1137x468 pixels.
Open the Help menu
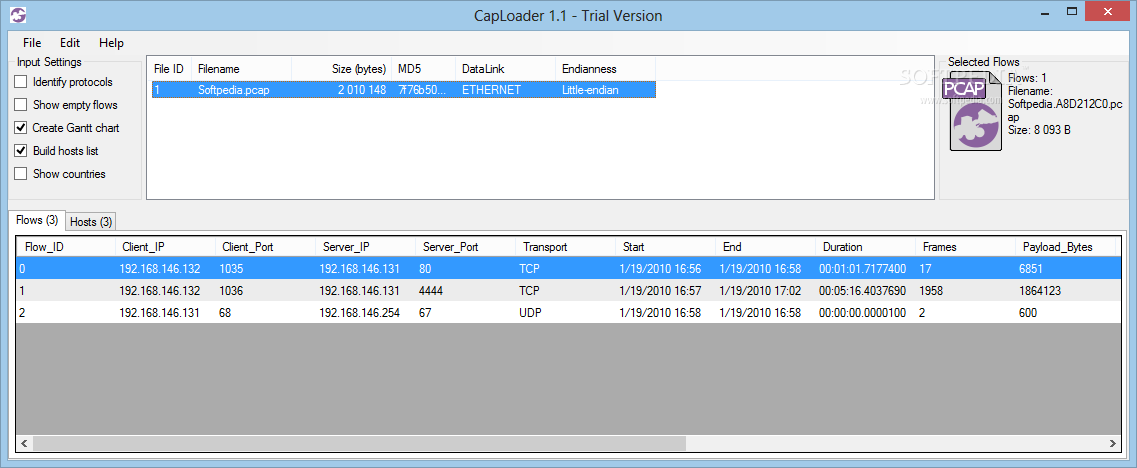click(112, 43)
